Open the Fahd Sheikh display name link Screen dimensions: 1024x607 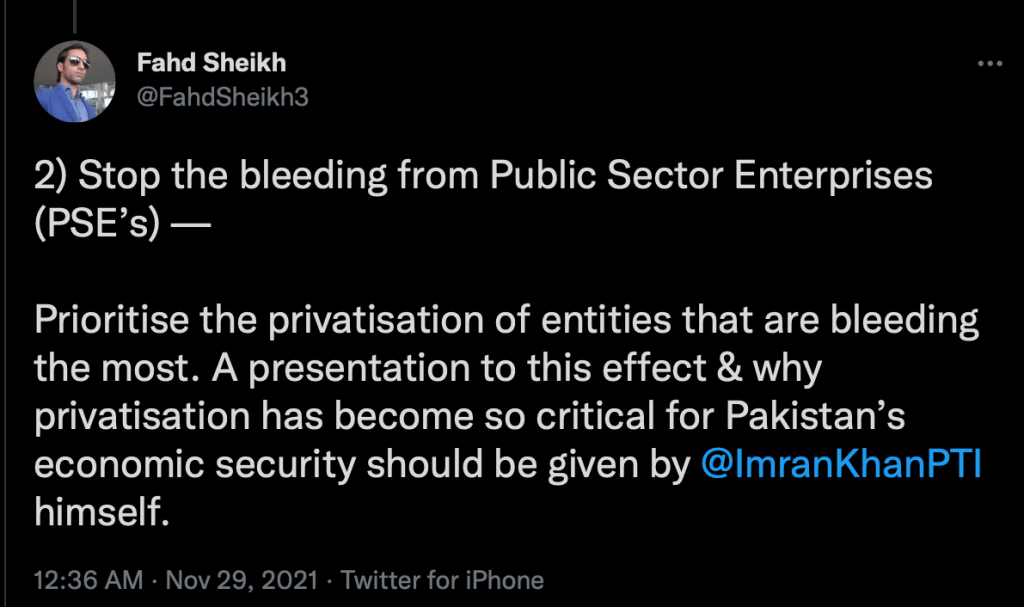211,62
